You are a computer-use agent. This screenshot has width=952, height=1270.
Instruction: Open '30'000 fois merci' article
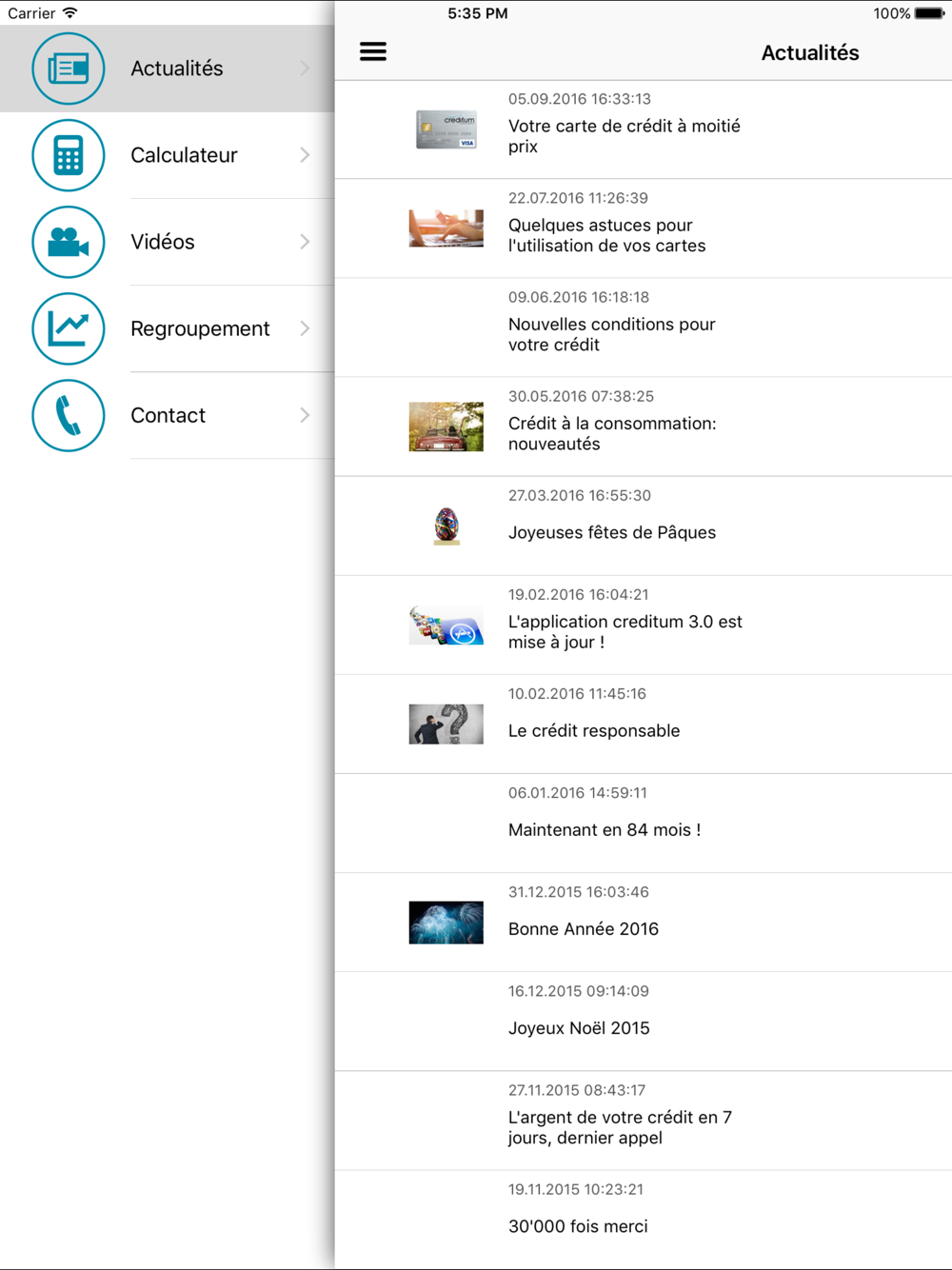[578, 1226]
